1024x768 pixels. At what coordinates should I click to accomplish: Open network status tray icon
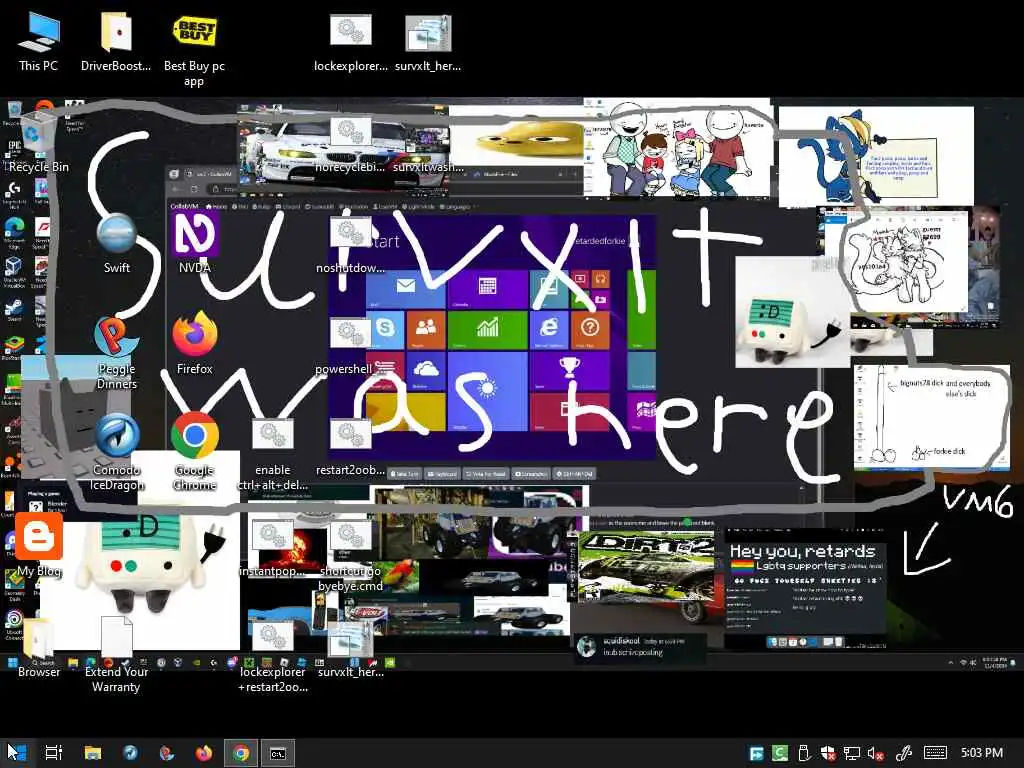(852, 754)
